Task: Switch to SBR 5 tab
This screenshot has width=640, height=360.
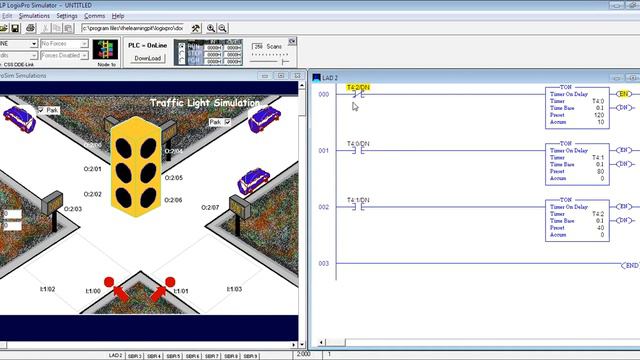Action: (x=173, y=356)
